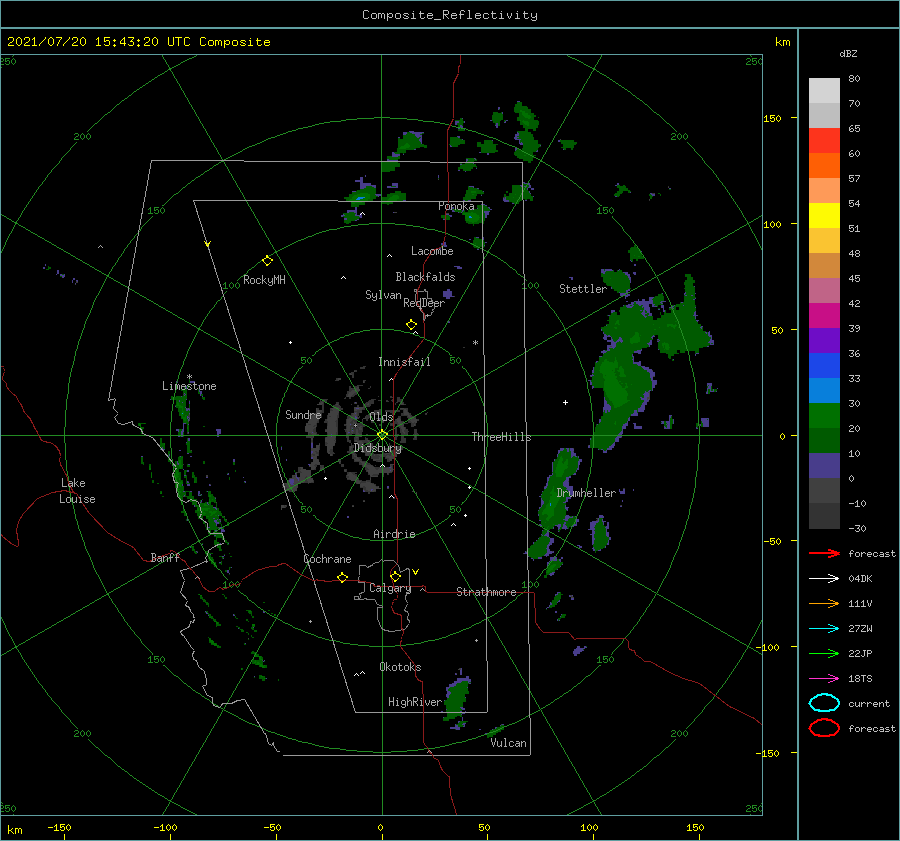Click the green 22JP arrow legend icon
900x841 pixels.
(824, 653)
